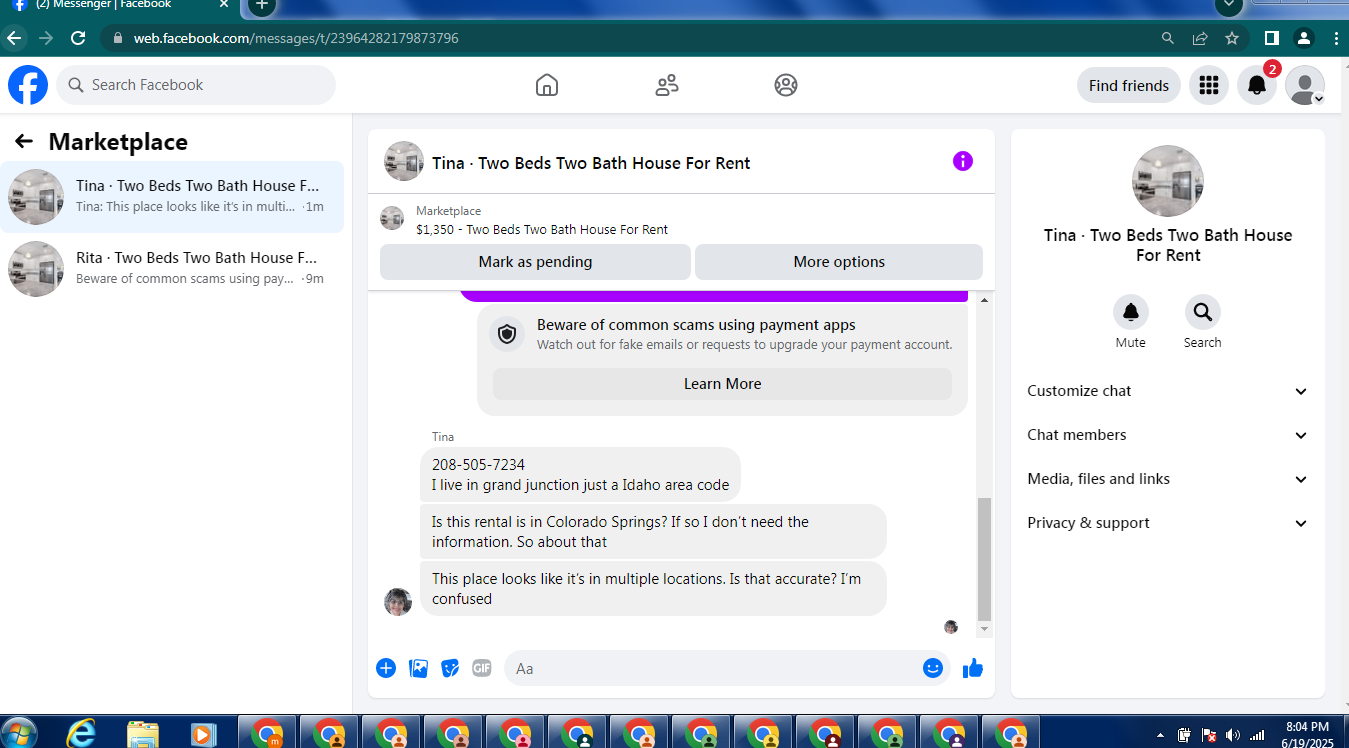Expand Media, files and links section
Screen dimensions: 1349x748
[1167, 479]
